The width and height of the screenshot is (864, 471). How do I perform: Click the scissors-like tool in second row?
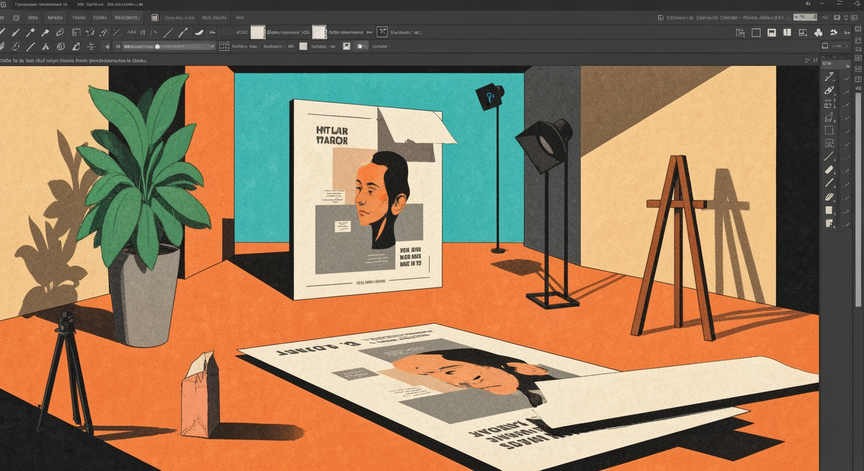click(x=45, y=46)
